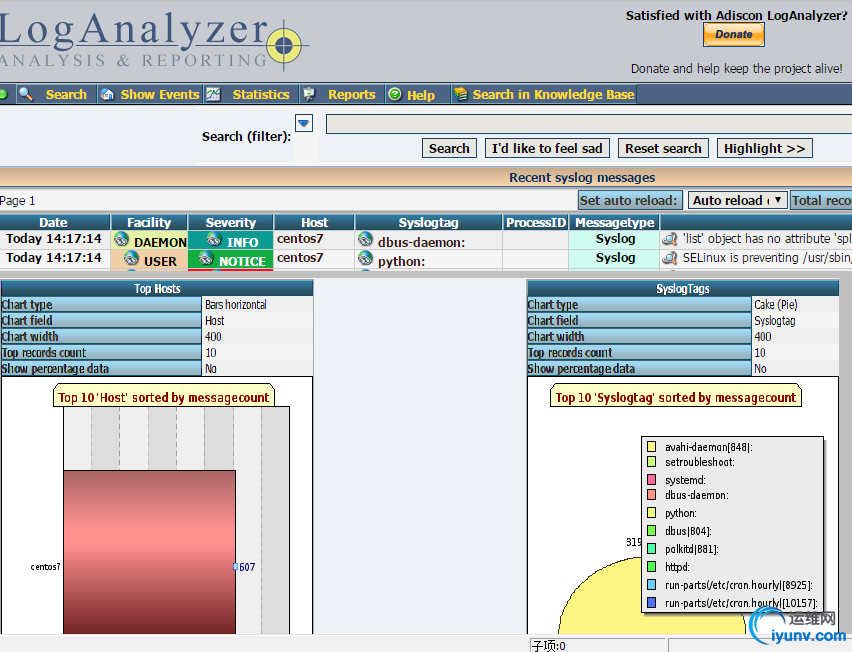Focus the search filter text field

589,124
